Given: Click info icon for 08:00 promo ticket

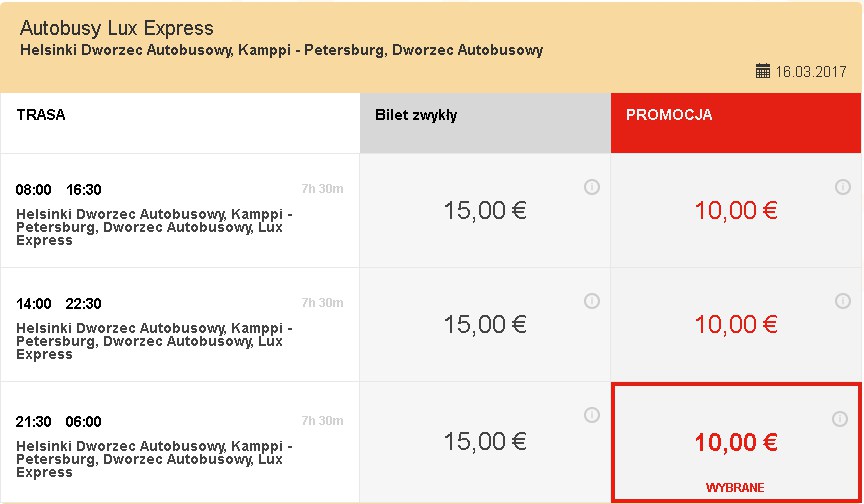Looking at the screenshot, I should pyautogui.click(x=843, y=187).
